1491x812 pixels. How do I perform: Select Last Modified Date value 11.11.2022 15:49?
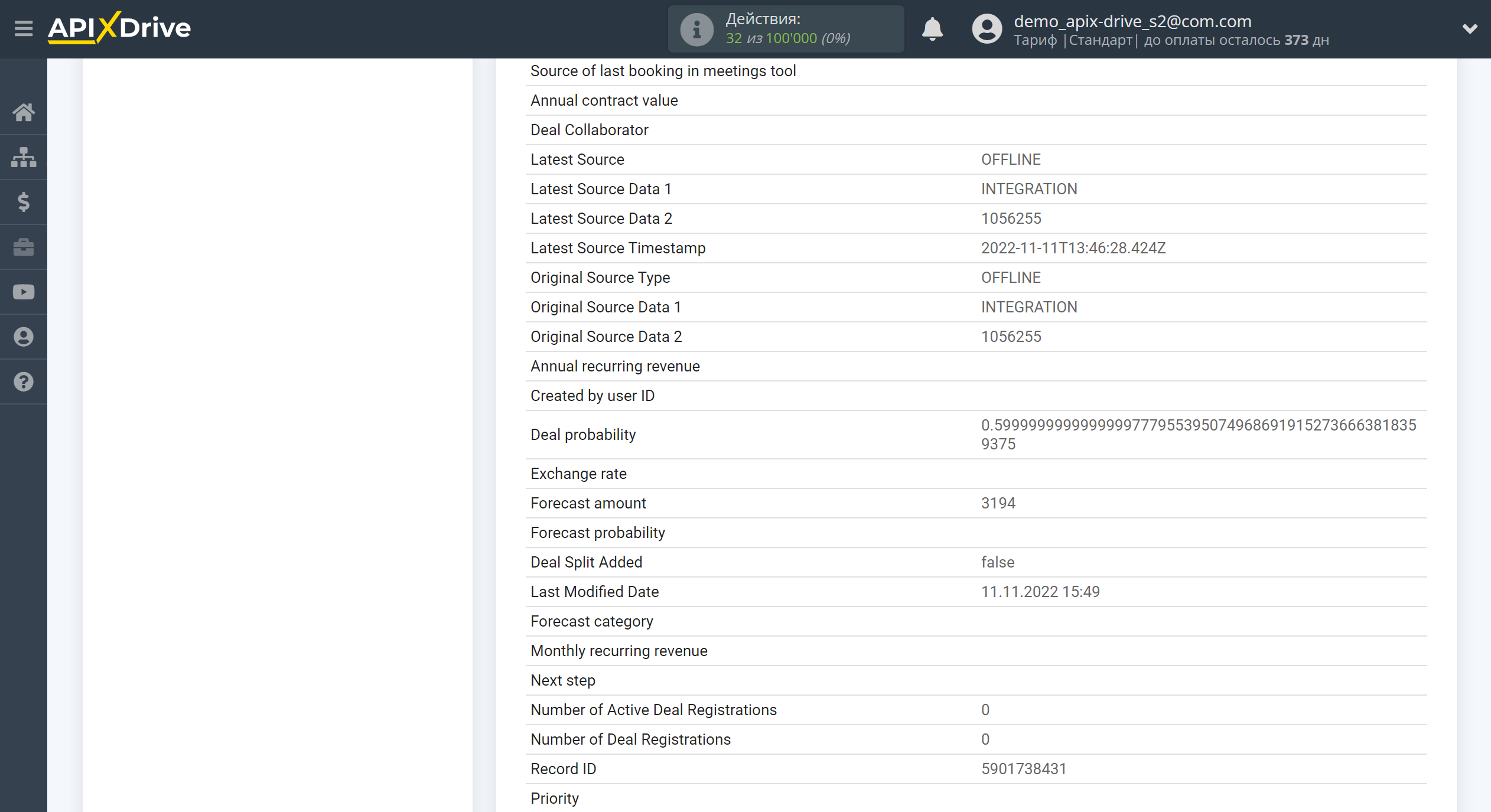[x=1040, y=592]
